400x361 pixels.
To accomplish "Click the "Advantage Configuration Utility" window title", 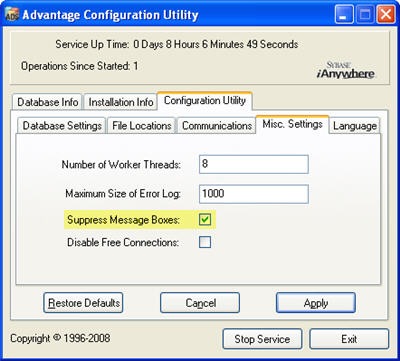I will (x=110, y=15).
